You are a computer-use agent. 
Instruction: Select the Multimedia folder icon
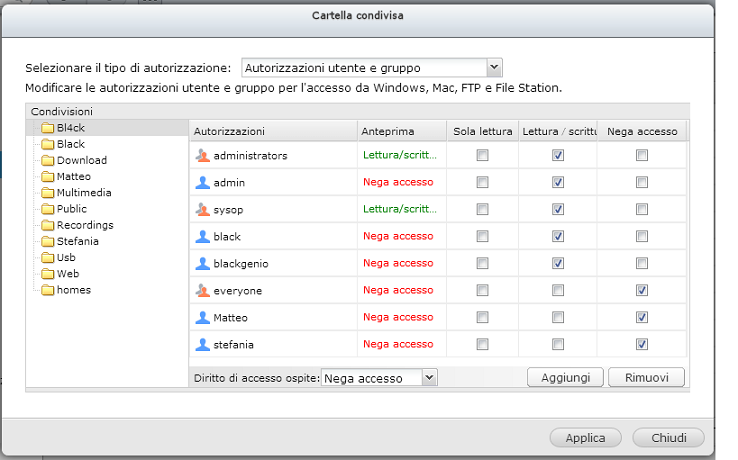pyautogui.click(x=47, y=193)
